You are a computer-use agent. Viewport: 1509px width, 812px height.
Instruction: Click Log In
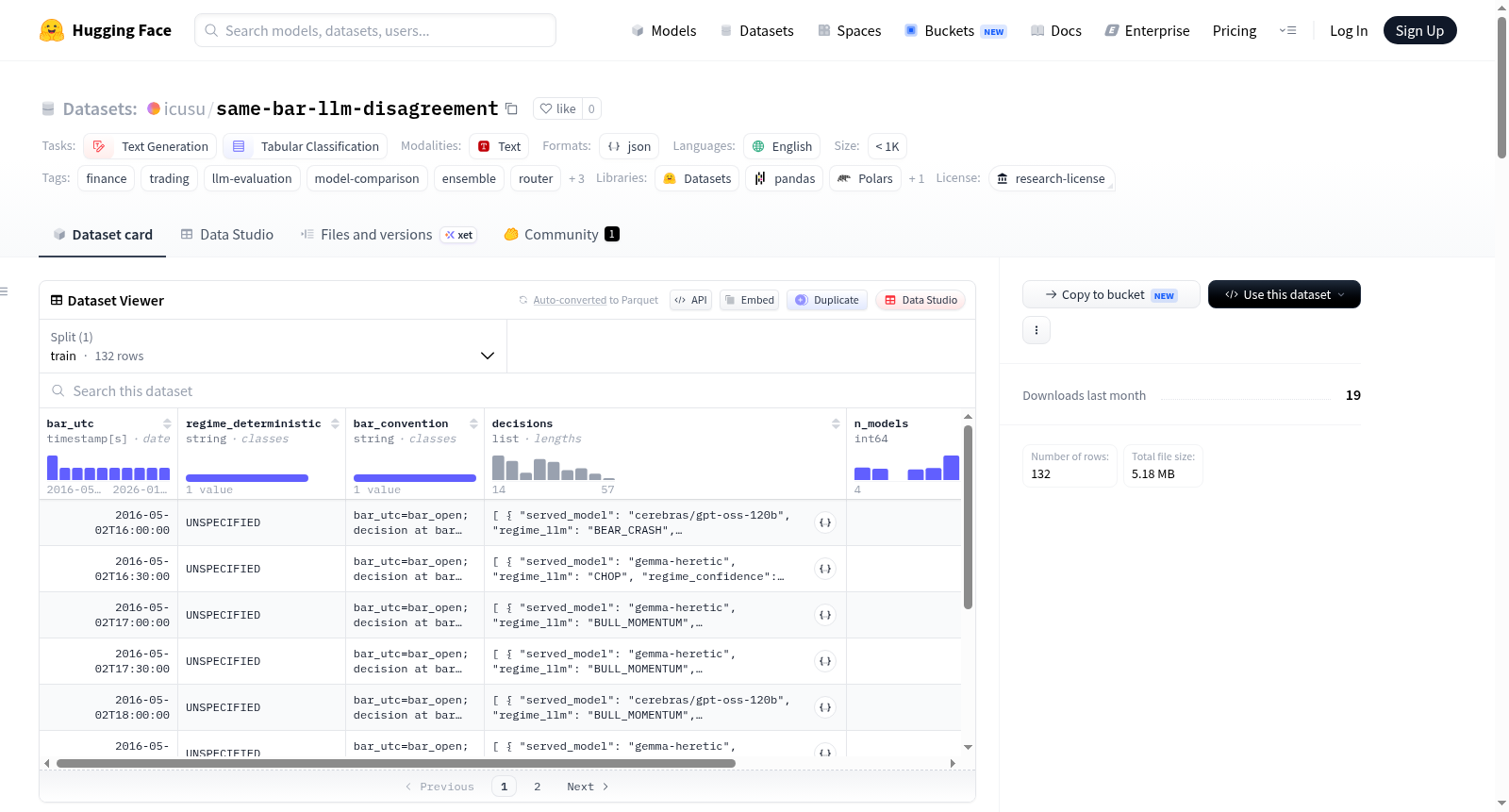[1349, 30]
